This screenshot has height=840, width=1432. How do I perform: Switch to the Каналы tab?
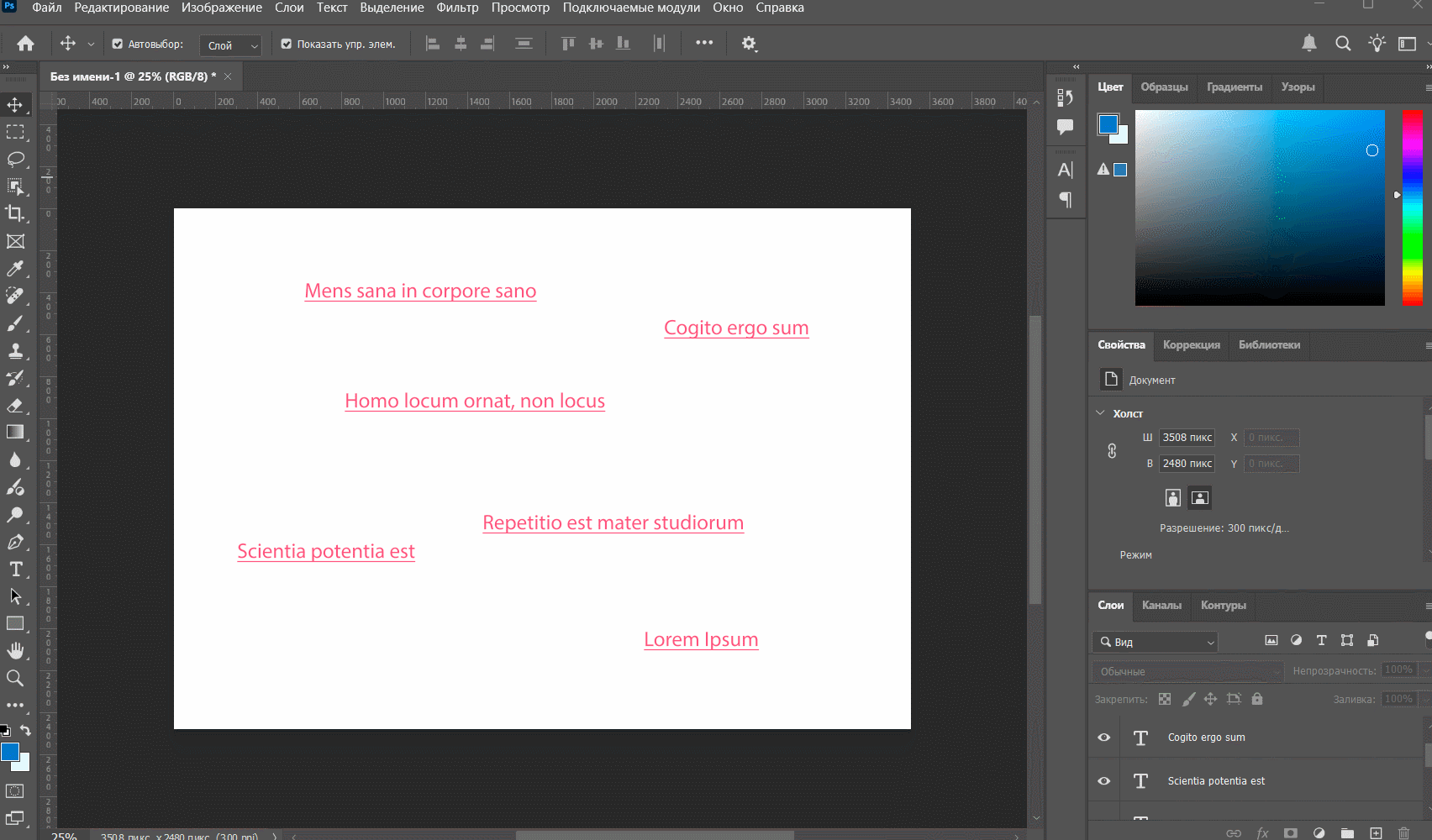[1161, 605]
